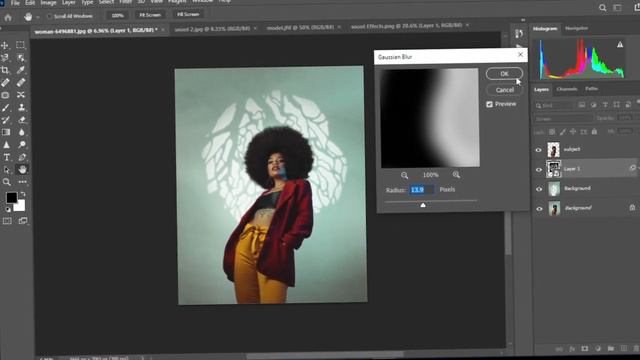Select the Object Selection tool
The height and width of the screenshot is (360, 640).
(x=21, y=58)
